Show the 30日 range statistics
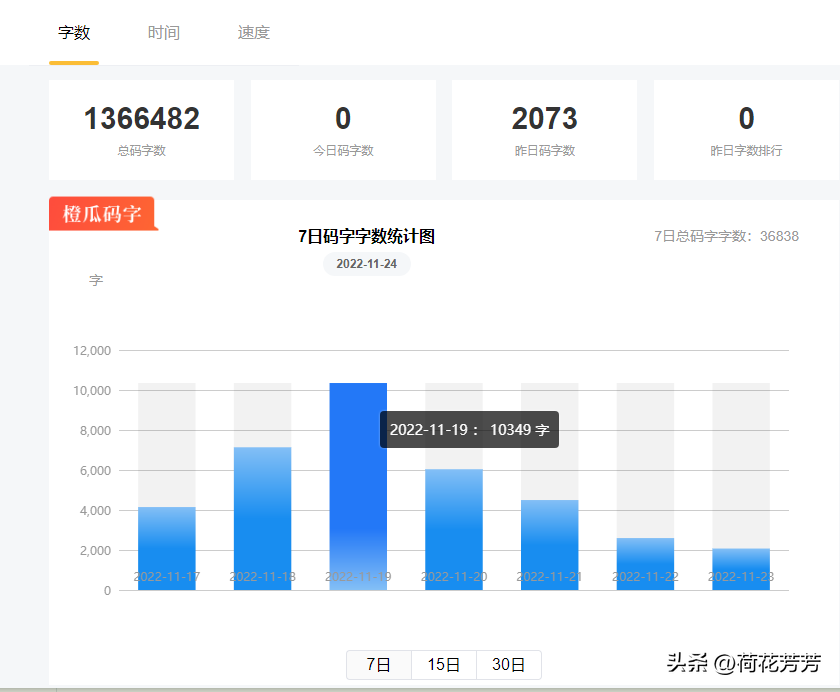 tap(509, 665)
